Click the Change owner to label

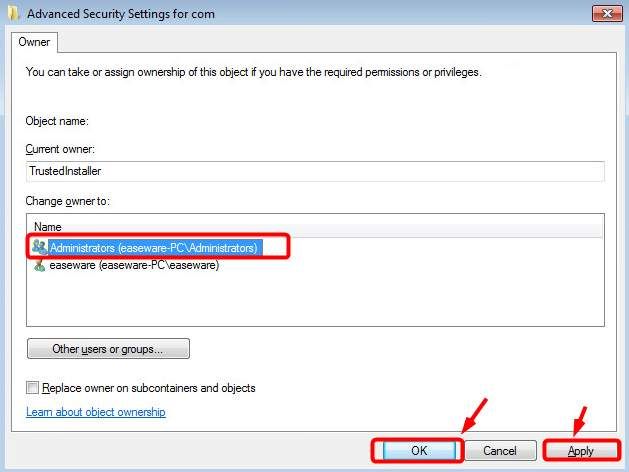point(68,201)
